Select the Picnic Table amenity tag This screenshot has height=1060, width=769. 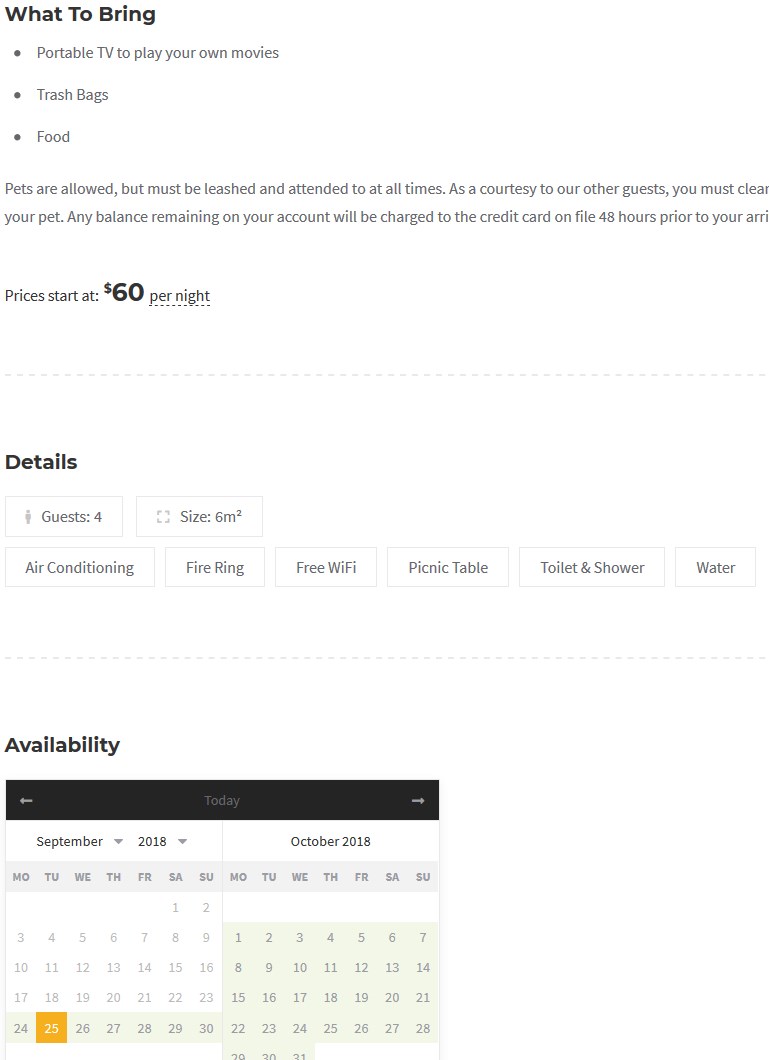click(448, 567)
